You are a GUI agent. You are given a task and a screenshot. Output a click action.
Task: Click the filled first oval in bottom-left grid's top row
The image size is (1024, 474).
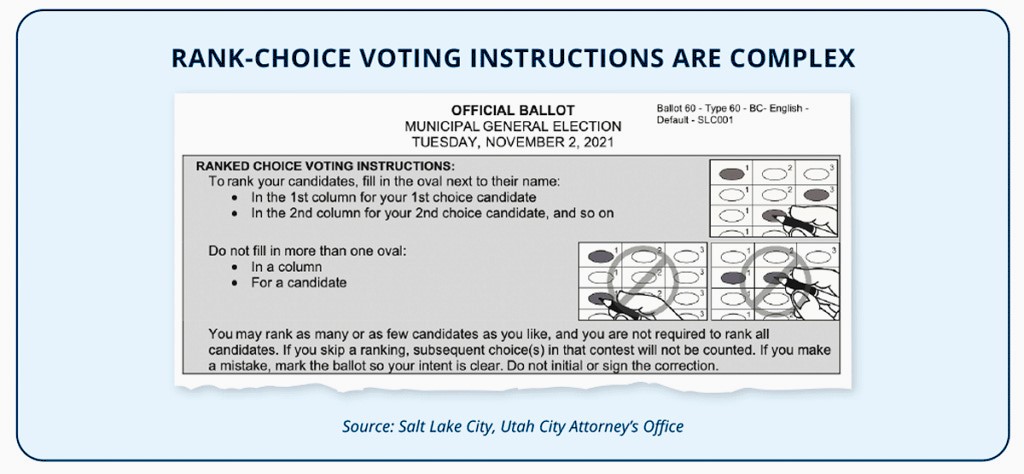coord(598,255)
